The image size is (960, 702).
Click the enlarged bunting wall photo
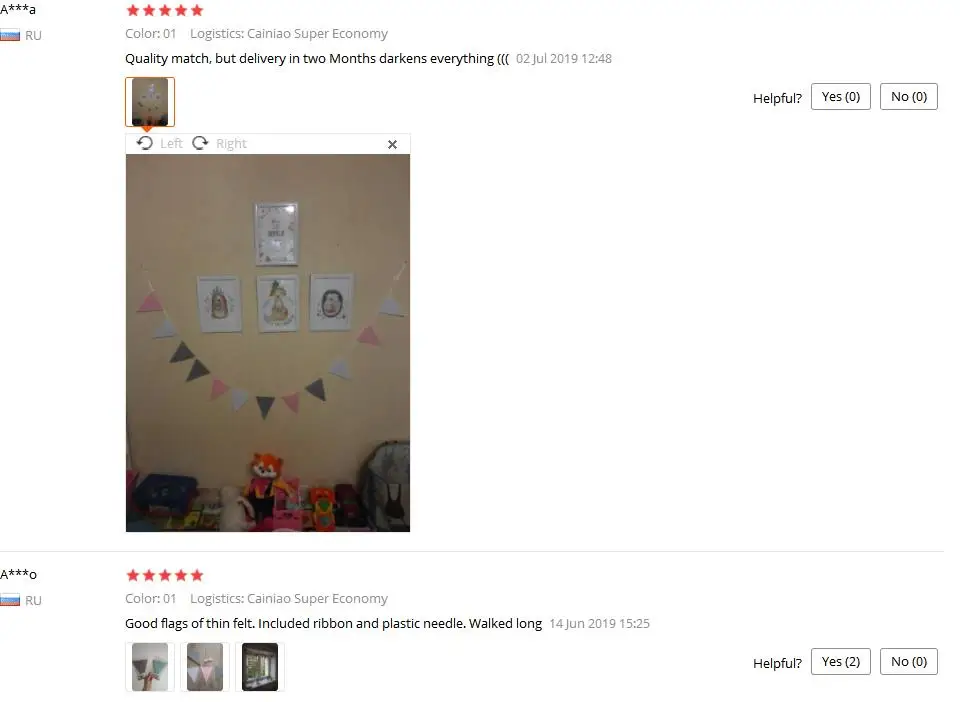point(268,343)
